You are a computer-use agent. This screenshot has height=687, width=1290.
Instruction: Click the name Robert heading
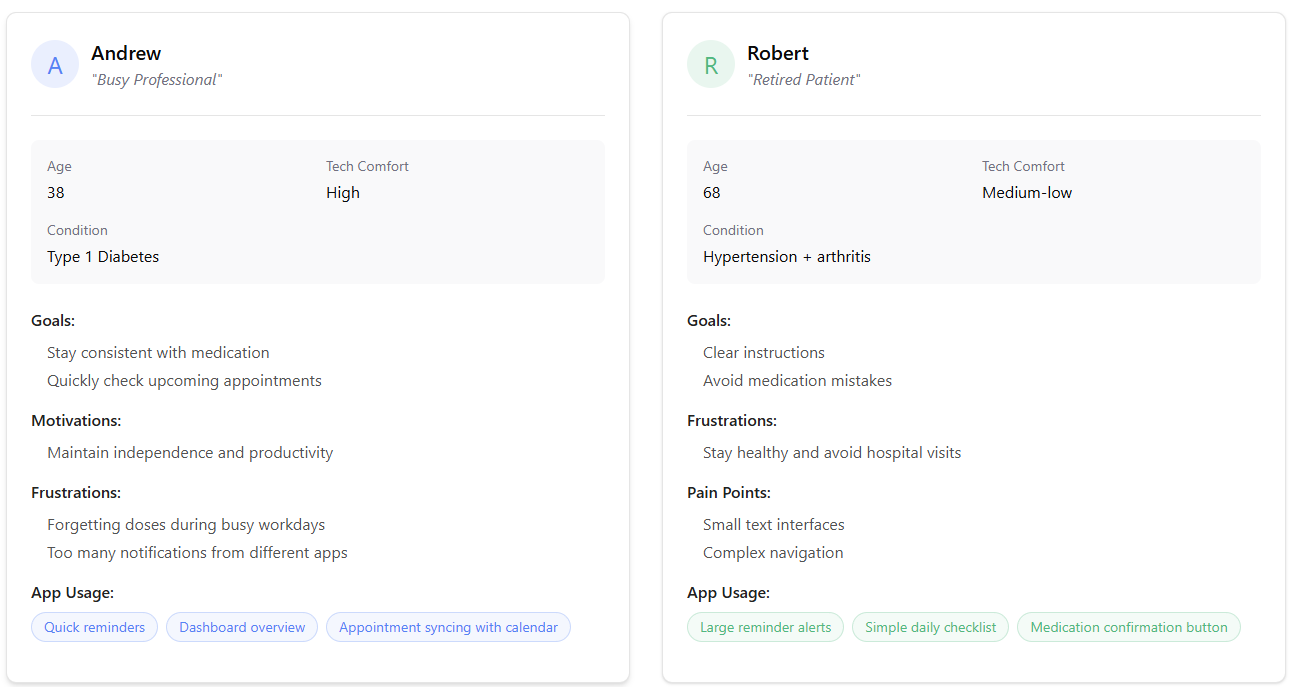[x=779, y=53]
